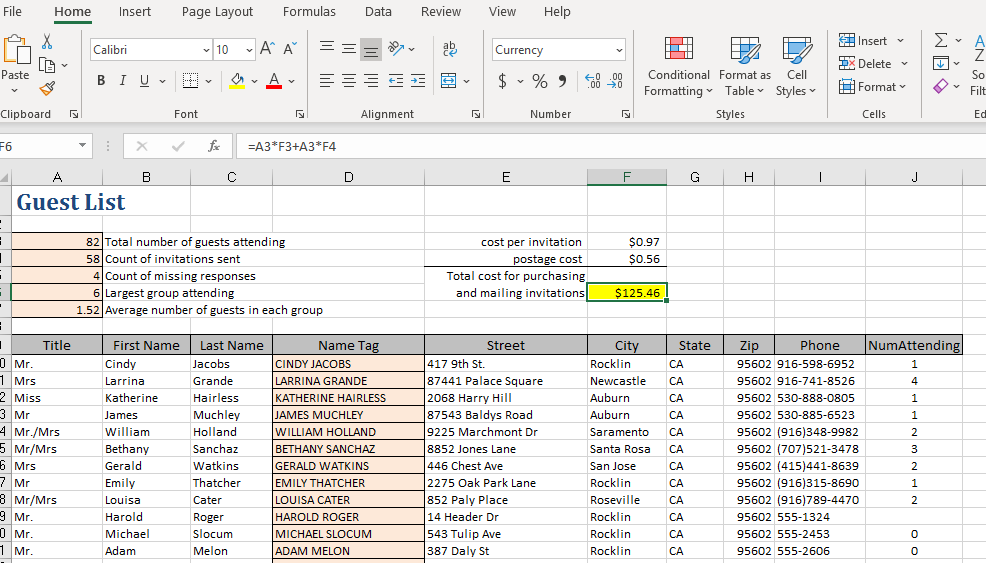Image resolution: width=986 pixels, height=563 pixels.
Task: Switch to the Formulas tab
Action: pyautogui.click(x=309, y=11)
